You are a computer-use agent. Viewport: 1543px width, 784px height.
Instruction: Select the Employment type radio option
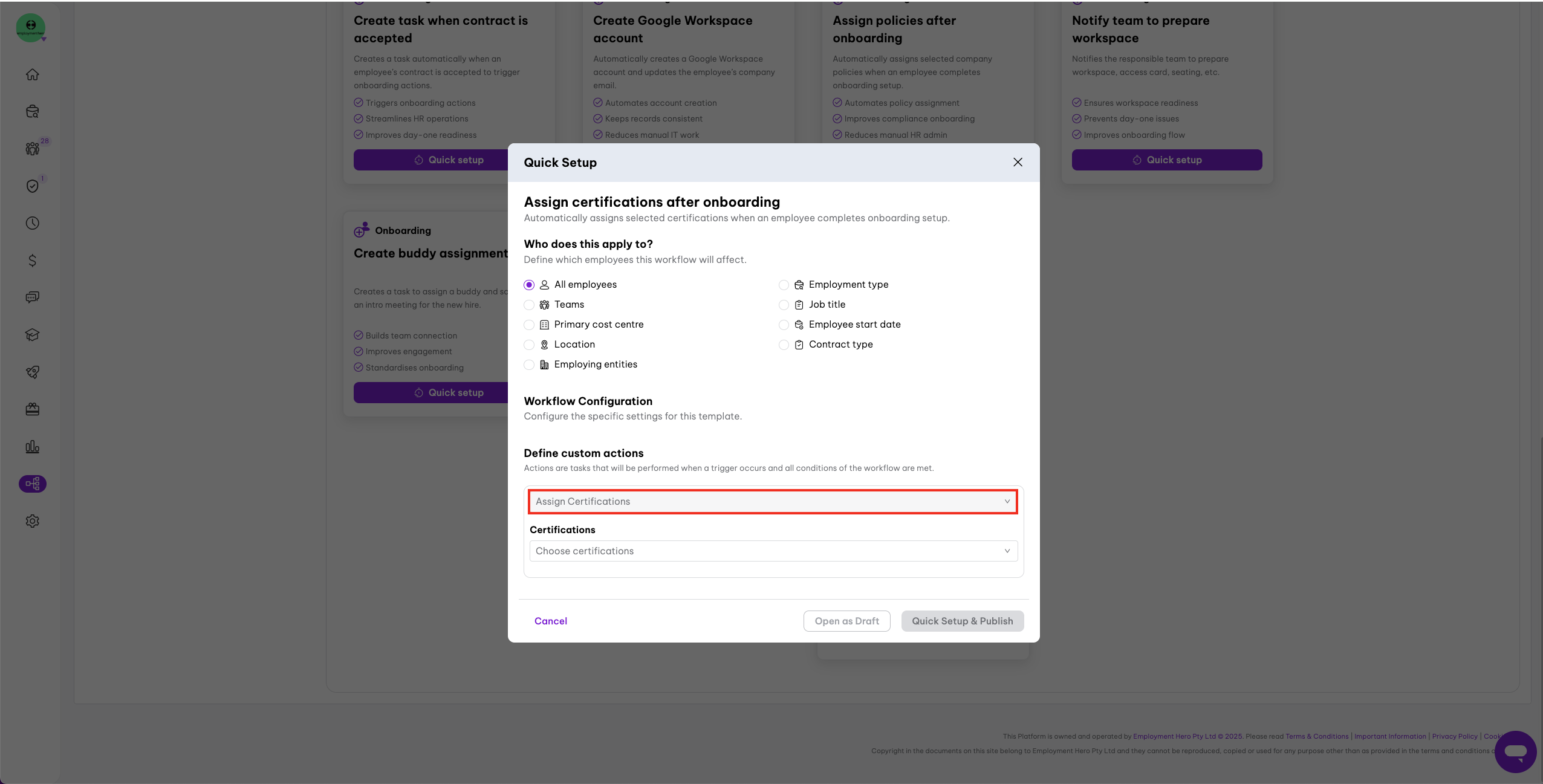(x=784, y=285)
